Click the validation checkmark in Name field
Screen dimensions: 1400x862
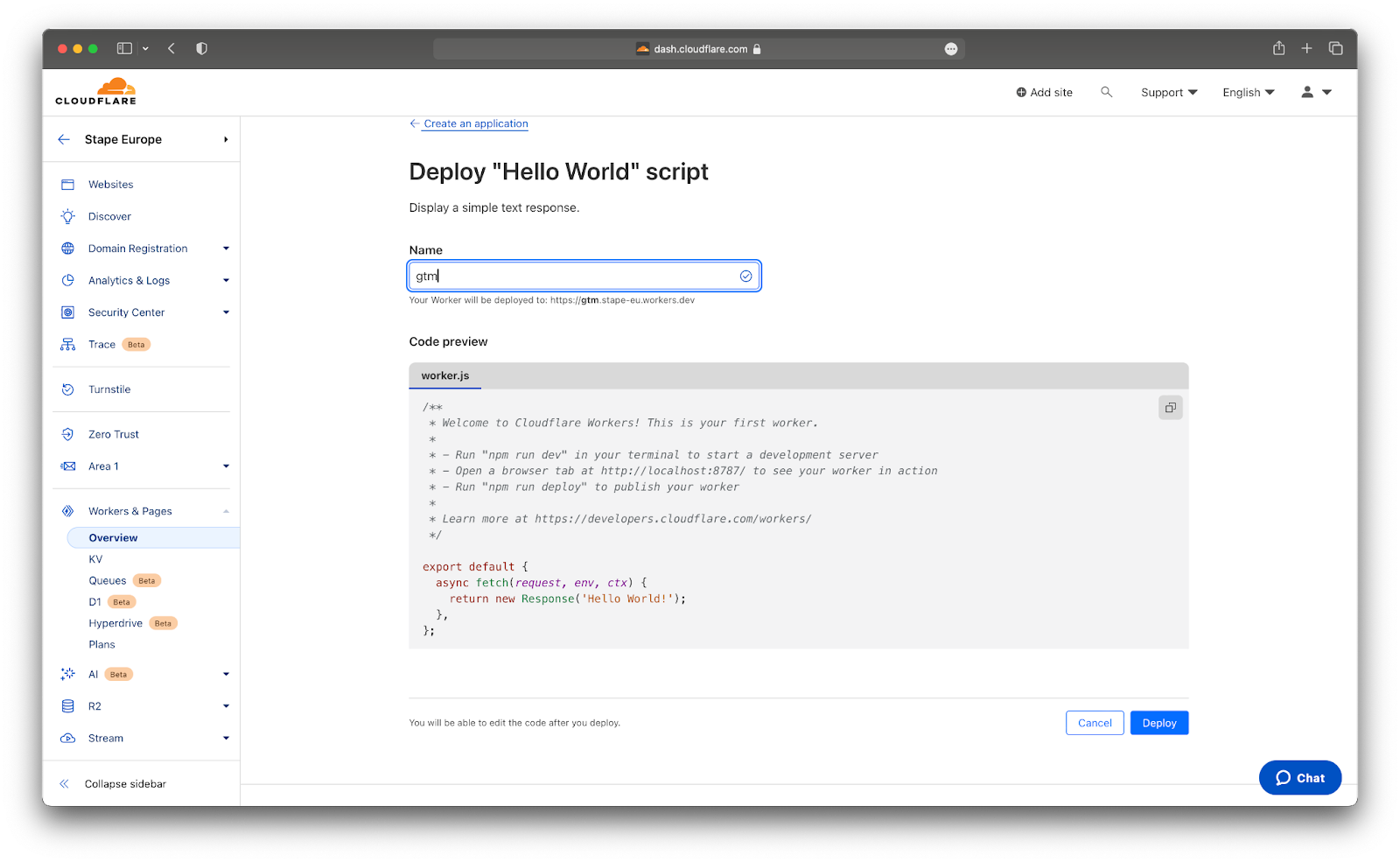coord(745,276)
